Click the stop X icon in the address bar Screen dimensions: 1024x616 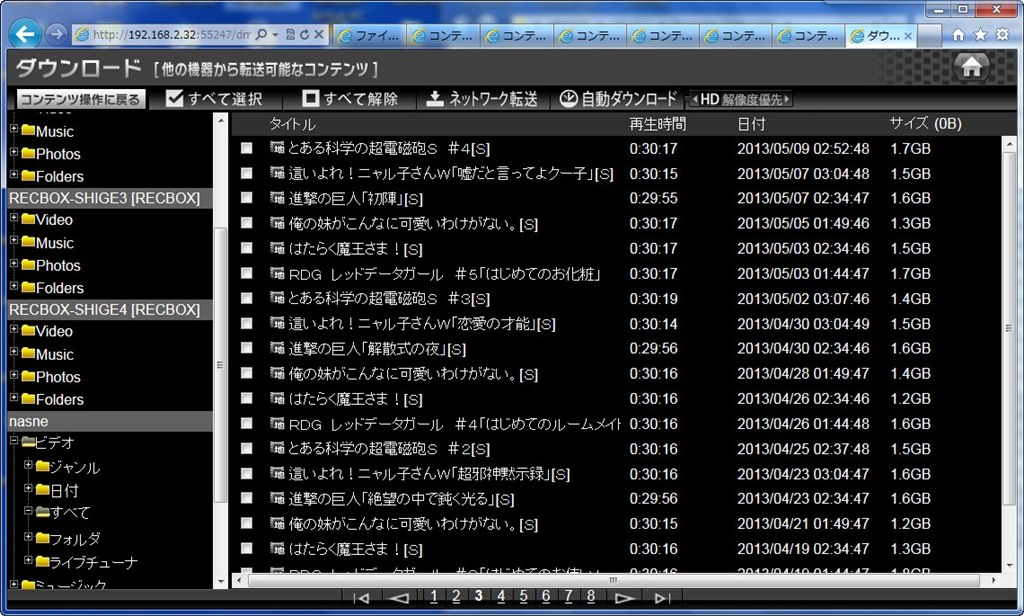(319, 35)
